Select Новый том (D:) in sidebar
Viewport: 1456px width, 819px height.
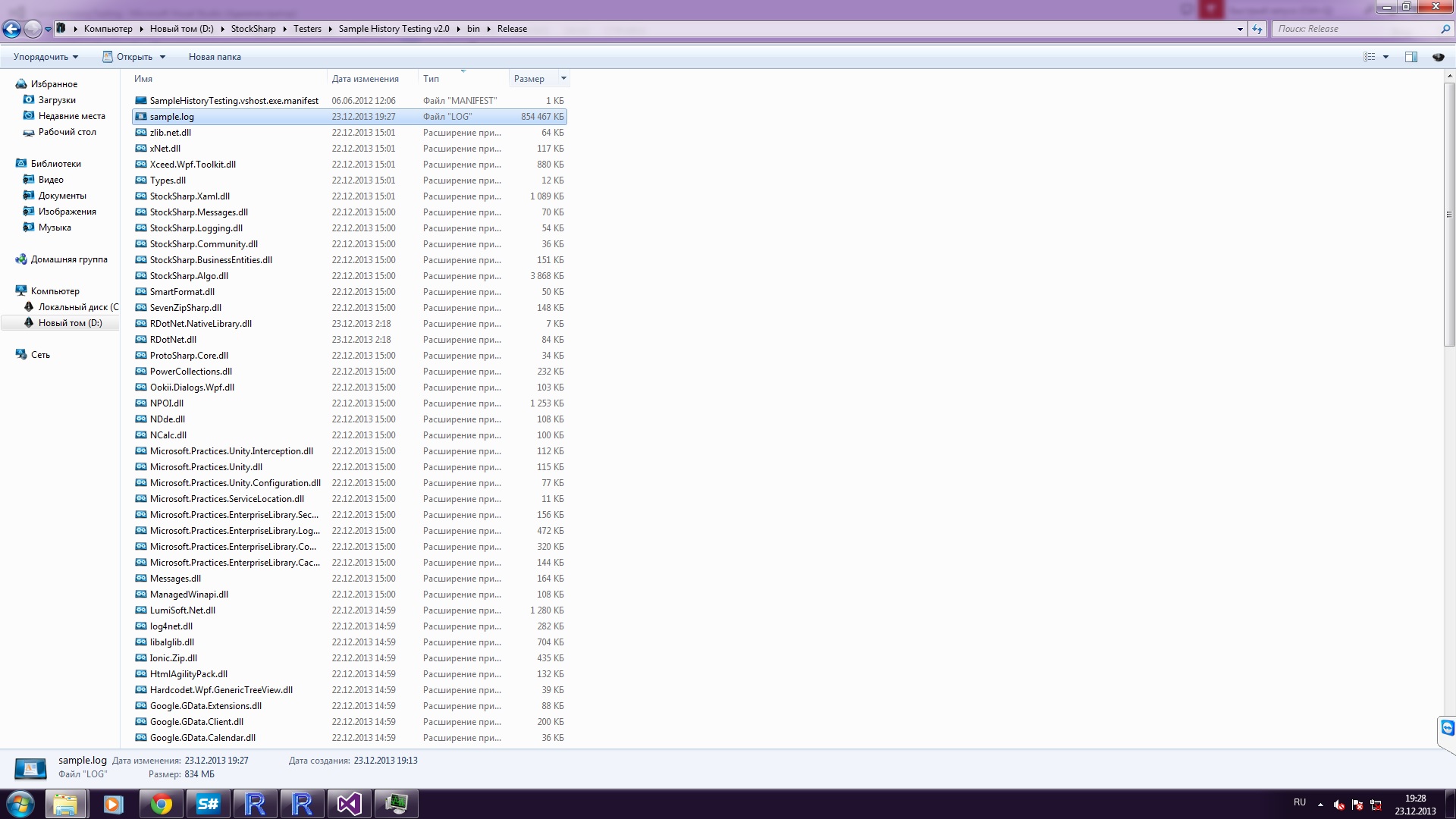click(70, 323)
